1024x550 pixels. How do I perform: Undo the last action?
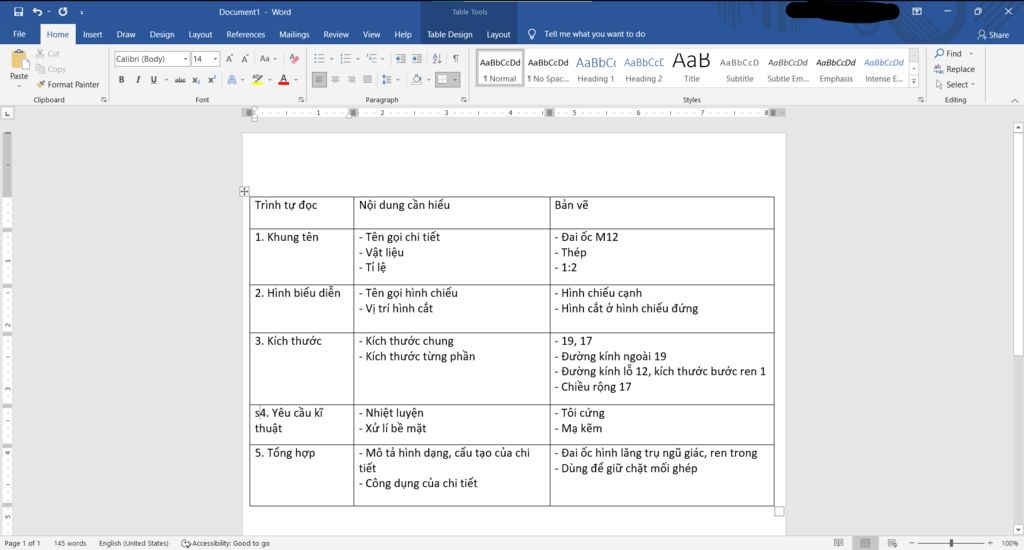tap(37, 12)
